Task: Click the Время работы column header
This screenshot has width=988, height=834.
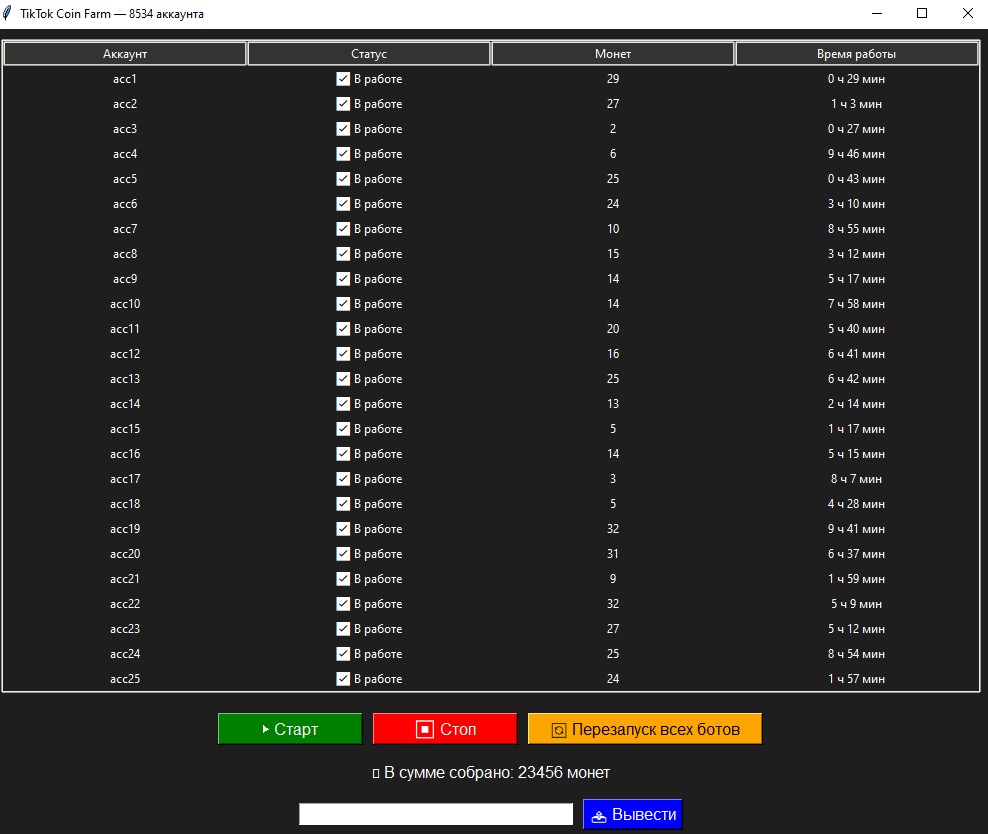Action: pyautogui.click(x=856, y=54)
